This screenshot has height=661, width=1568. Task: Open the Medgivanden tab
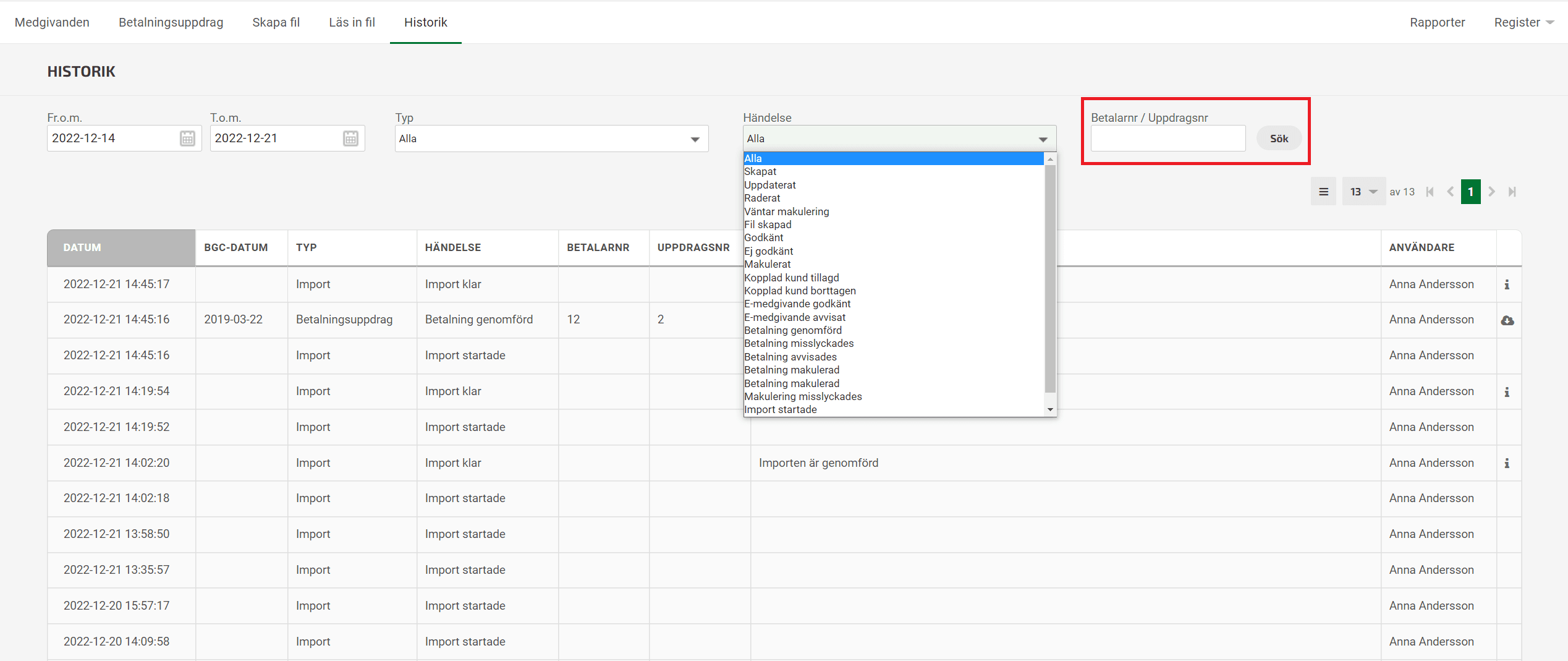52,22
